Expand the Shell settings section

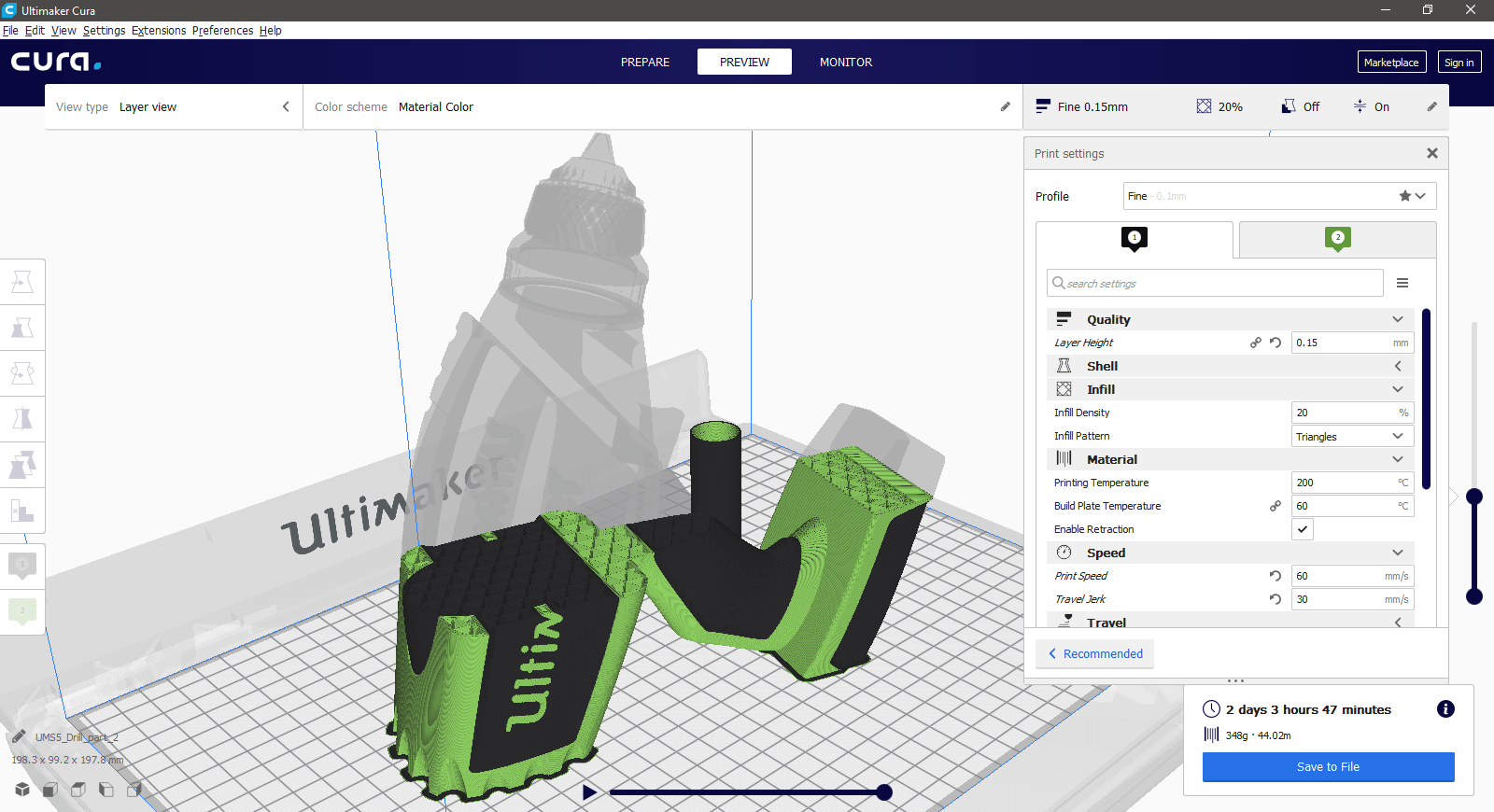pyautogui.click(x=1231, y=366)
